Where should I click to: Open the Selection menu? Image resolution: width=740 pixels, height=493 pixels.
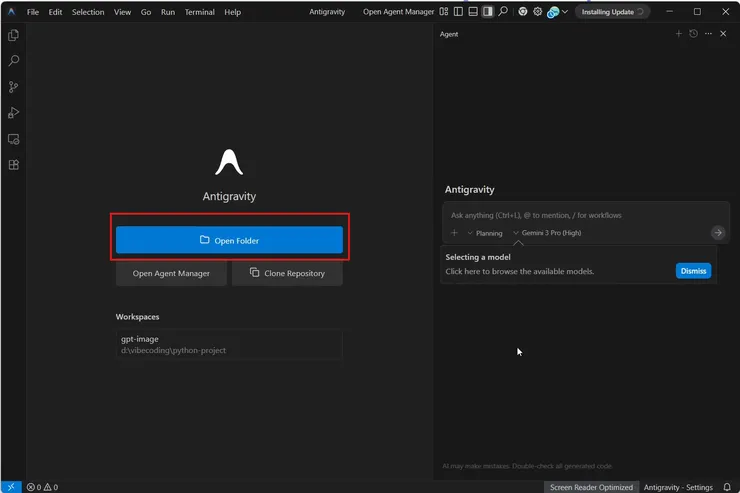click(88, 12)
